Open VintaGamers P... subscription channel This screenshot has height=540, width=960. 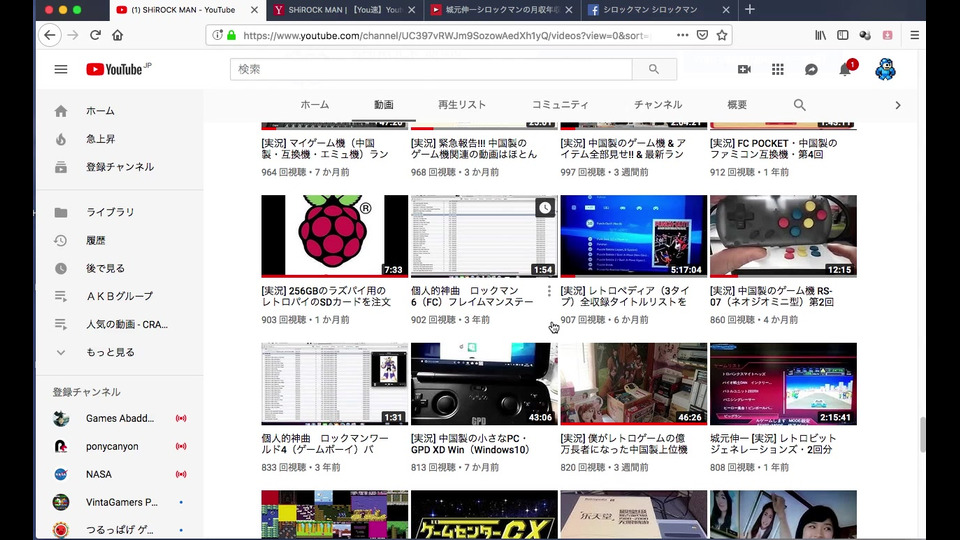point(120,502)
